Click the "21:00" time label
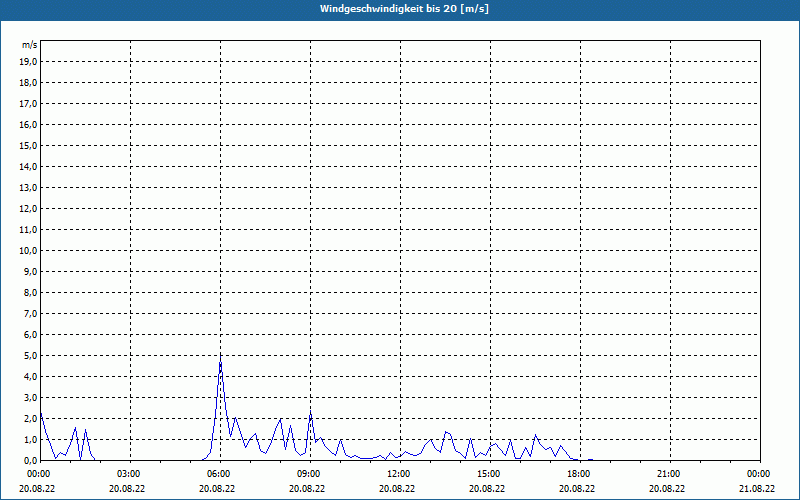Screen dimensions: 800x500 click(x=670, y=474)
